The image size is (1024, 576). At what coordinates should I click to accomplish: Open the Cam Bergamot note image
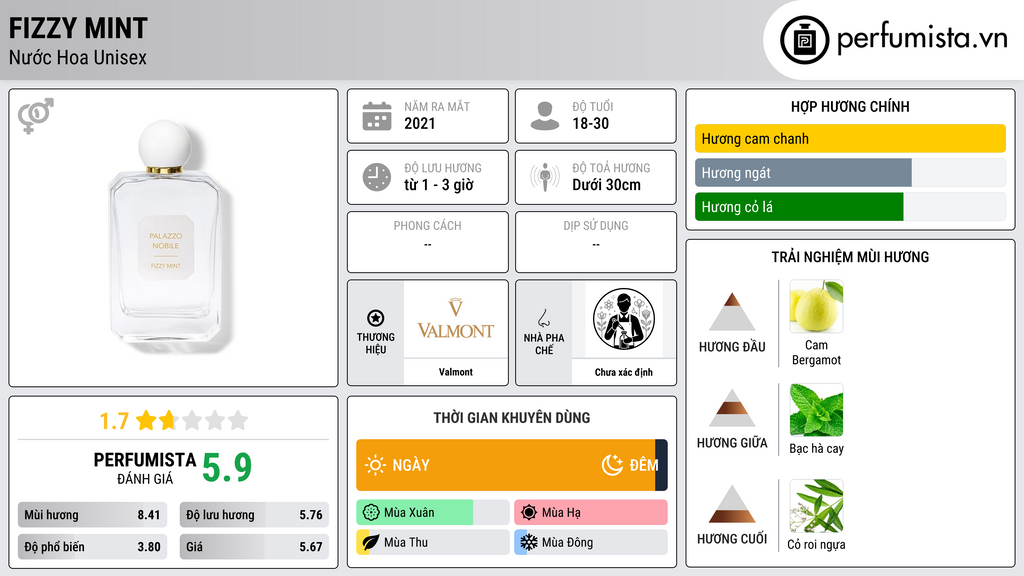click(x=816, y=306)
